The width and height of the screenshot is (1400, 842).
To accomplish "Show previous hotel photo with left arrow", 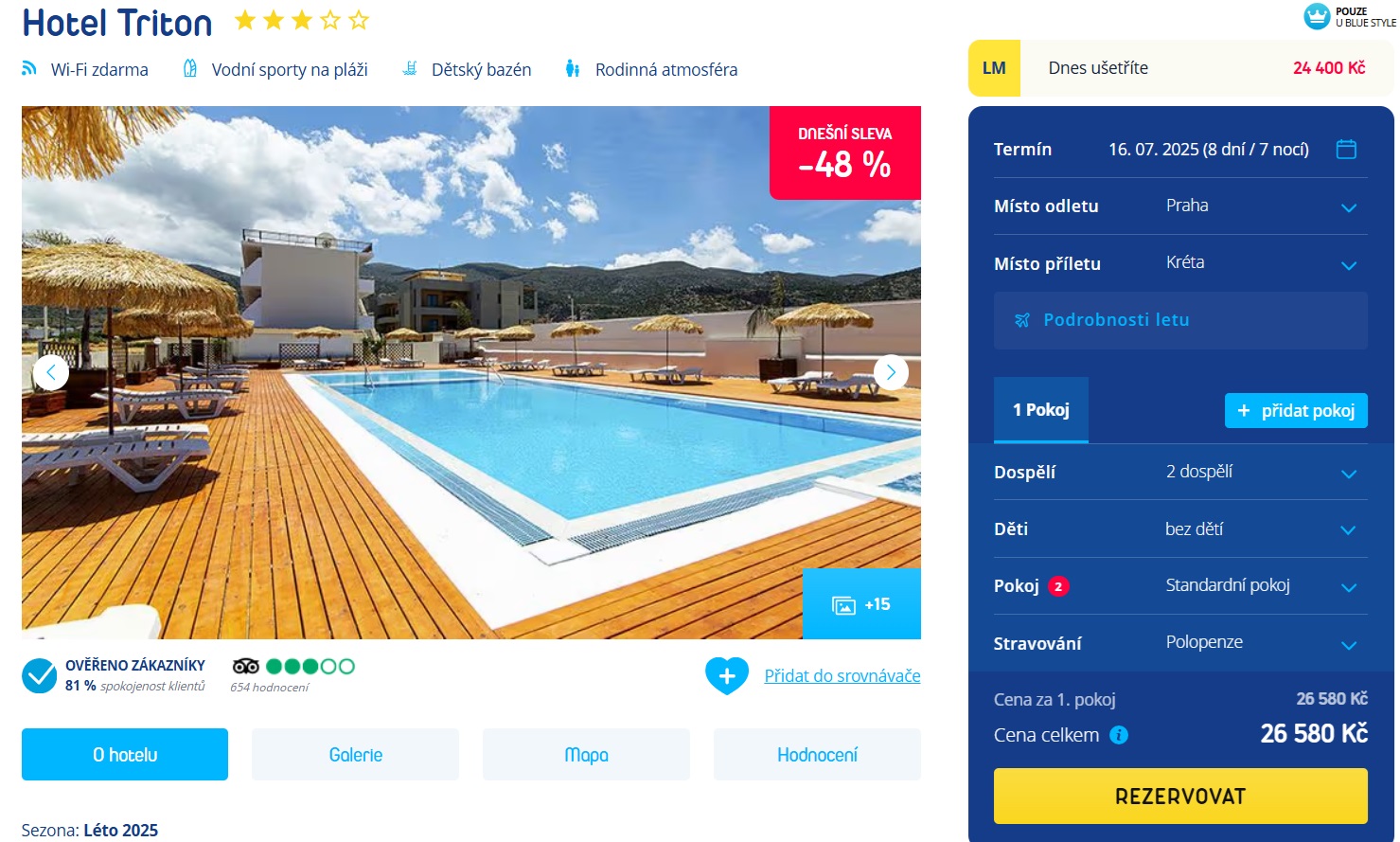I will pos(51,372).
